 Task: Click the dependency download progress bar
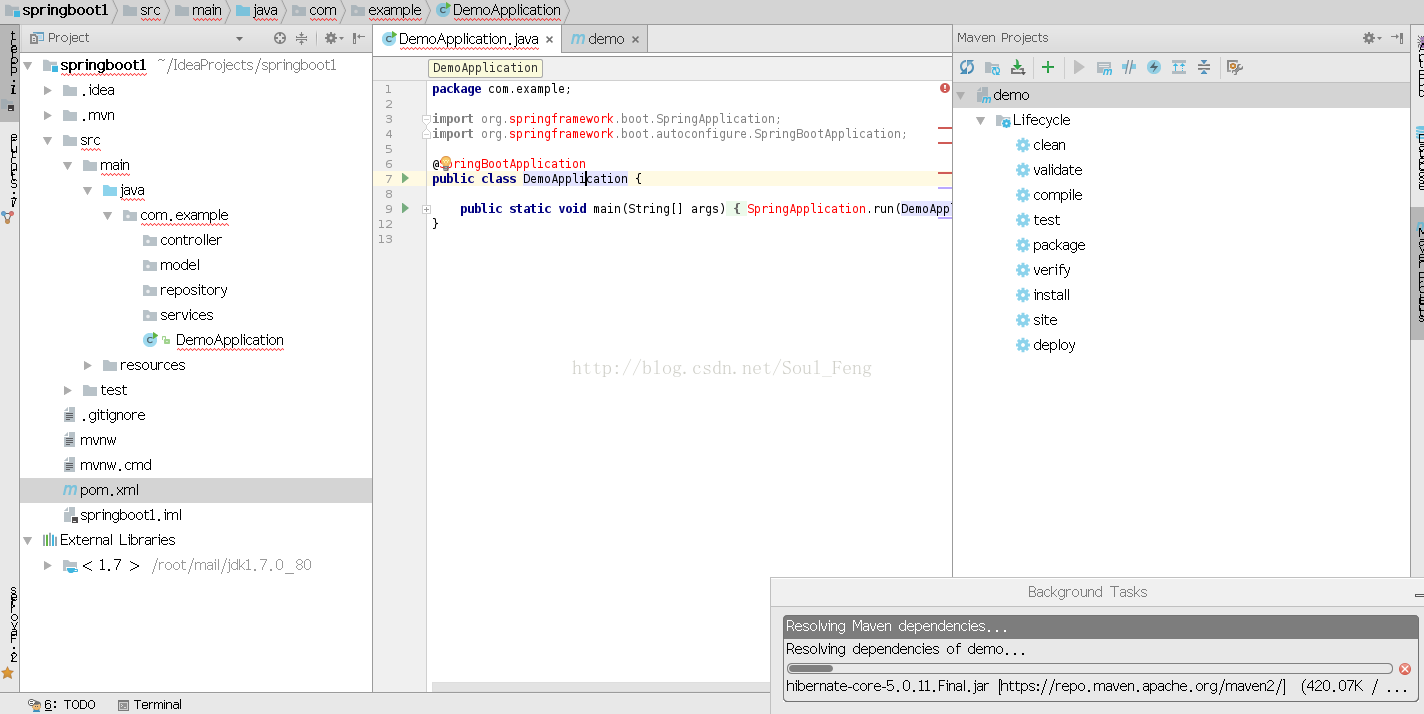[x=1089, y=668]
